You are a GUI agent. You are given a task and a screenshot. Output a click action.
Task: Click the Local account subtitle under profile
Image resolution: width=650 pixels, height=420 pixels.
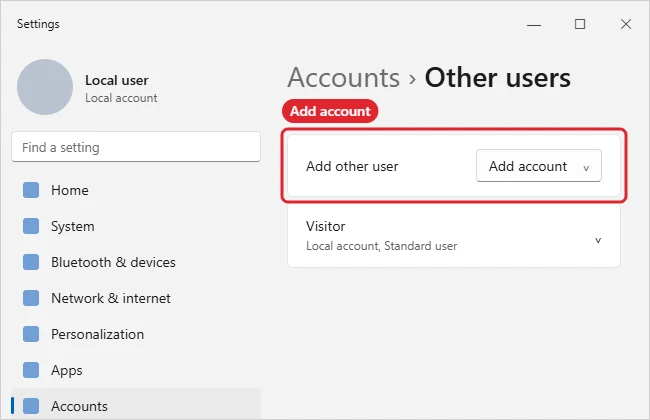121,98
